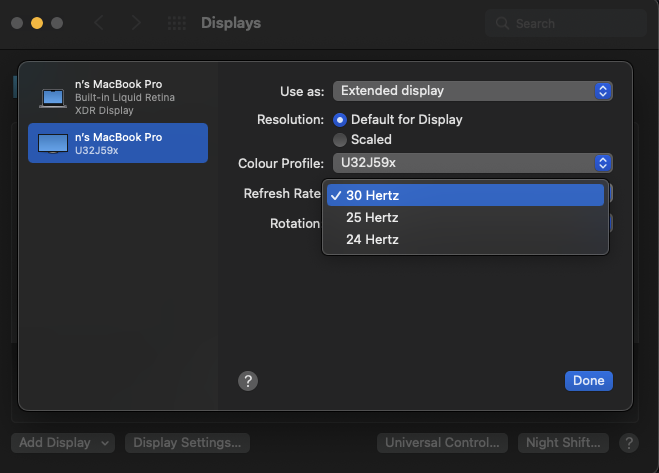Select 25 Hertz refresh rate

click(x=465, y=217)
